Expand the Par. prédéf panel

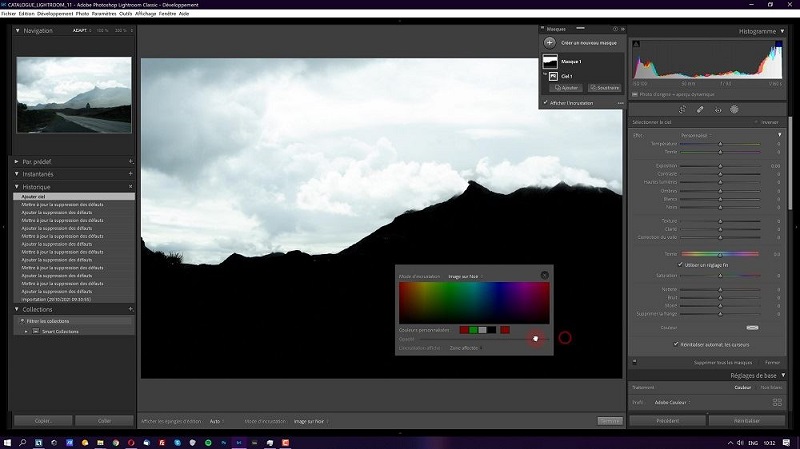pyautogui.click(x=16, y=162)
